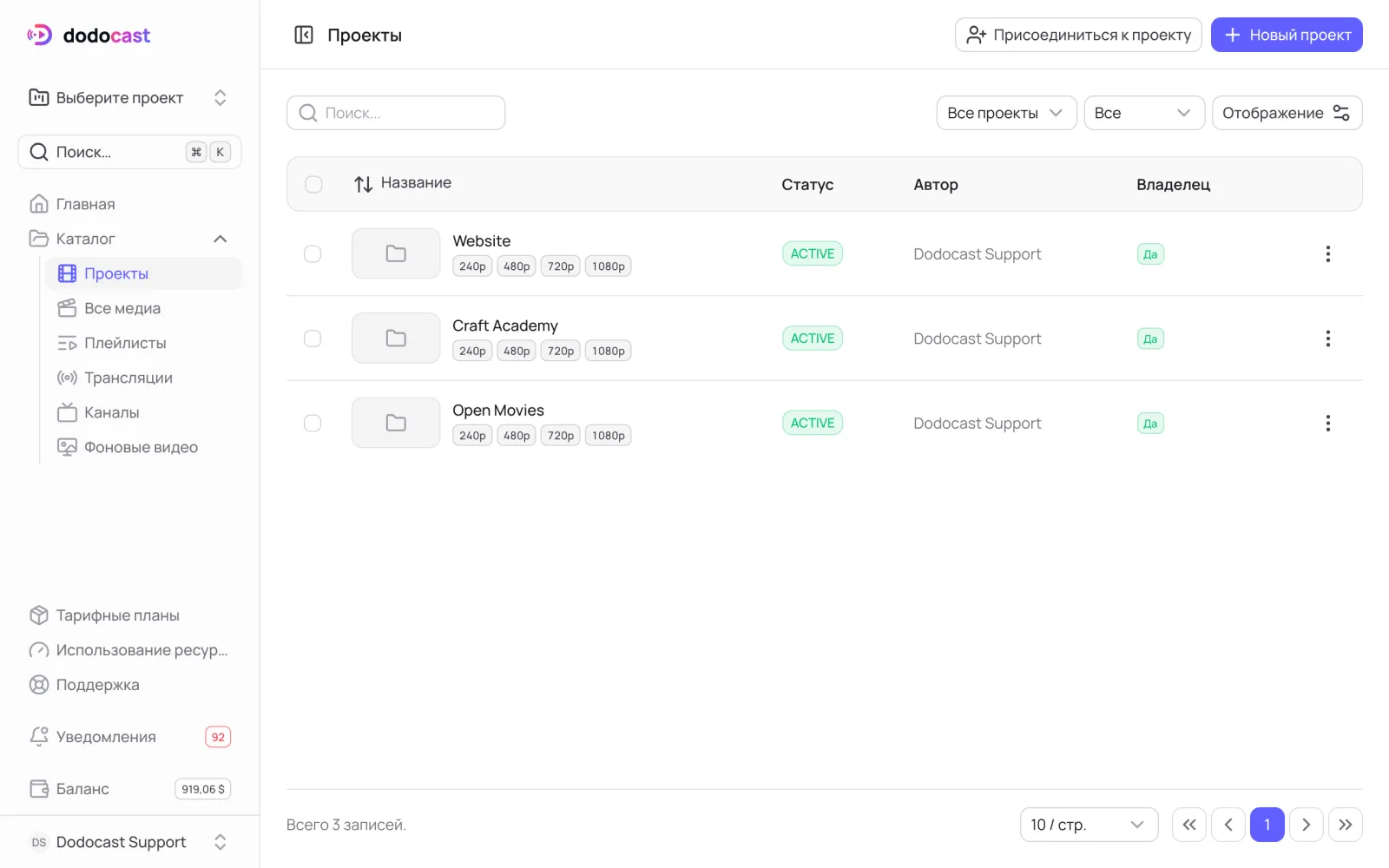Collapse sidebar using the panel toggle icon
Image resolution: width=1389 pixels, height=868 pixels.
[x=304, y=35]
